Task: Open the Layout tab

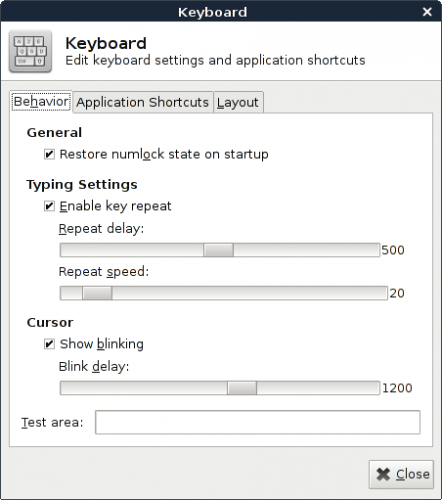Action: click(238, 102)
